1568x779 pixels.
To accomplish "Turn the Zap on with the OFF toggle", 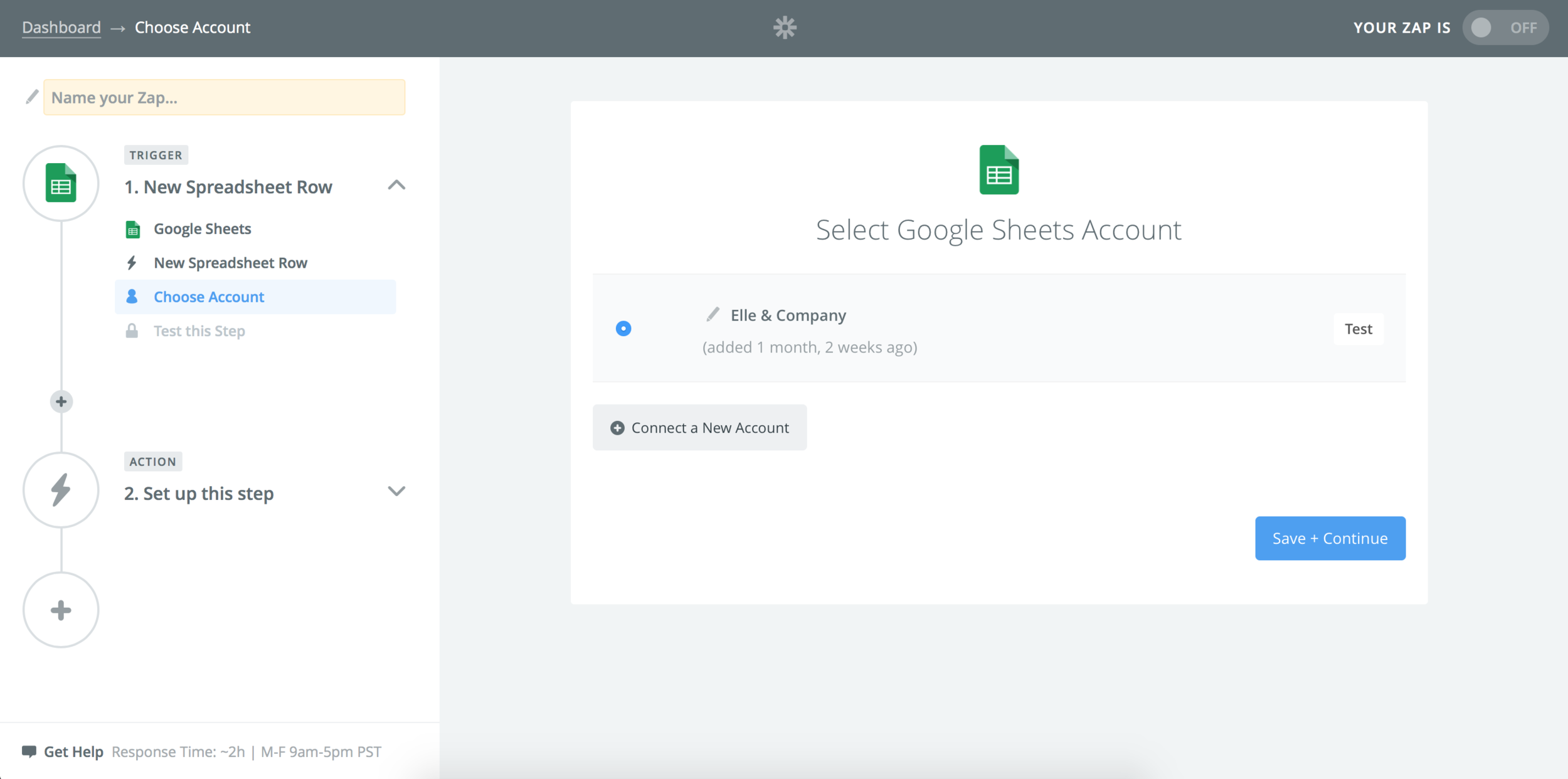I will point(1505,28).
